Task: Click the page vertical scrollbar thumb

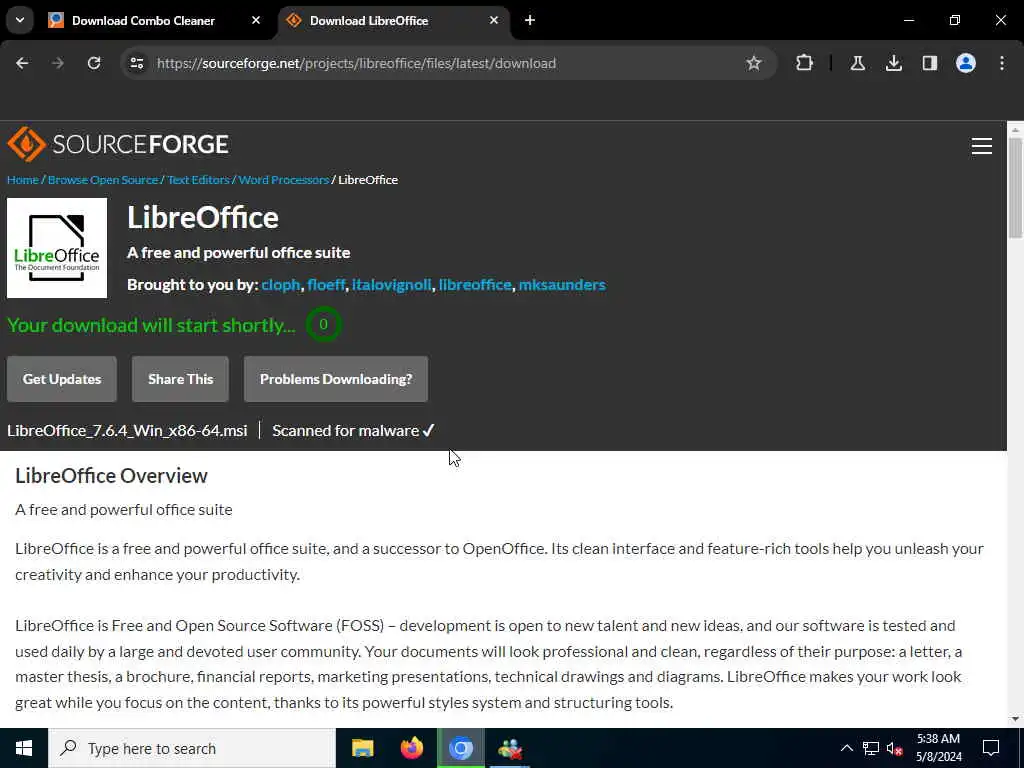Action: coord(1016,188)
